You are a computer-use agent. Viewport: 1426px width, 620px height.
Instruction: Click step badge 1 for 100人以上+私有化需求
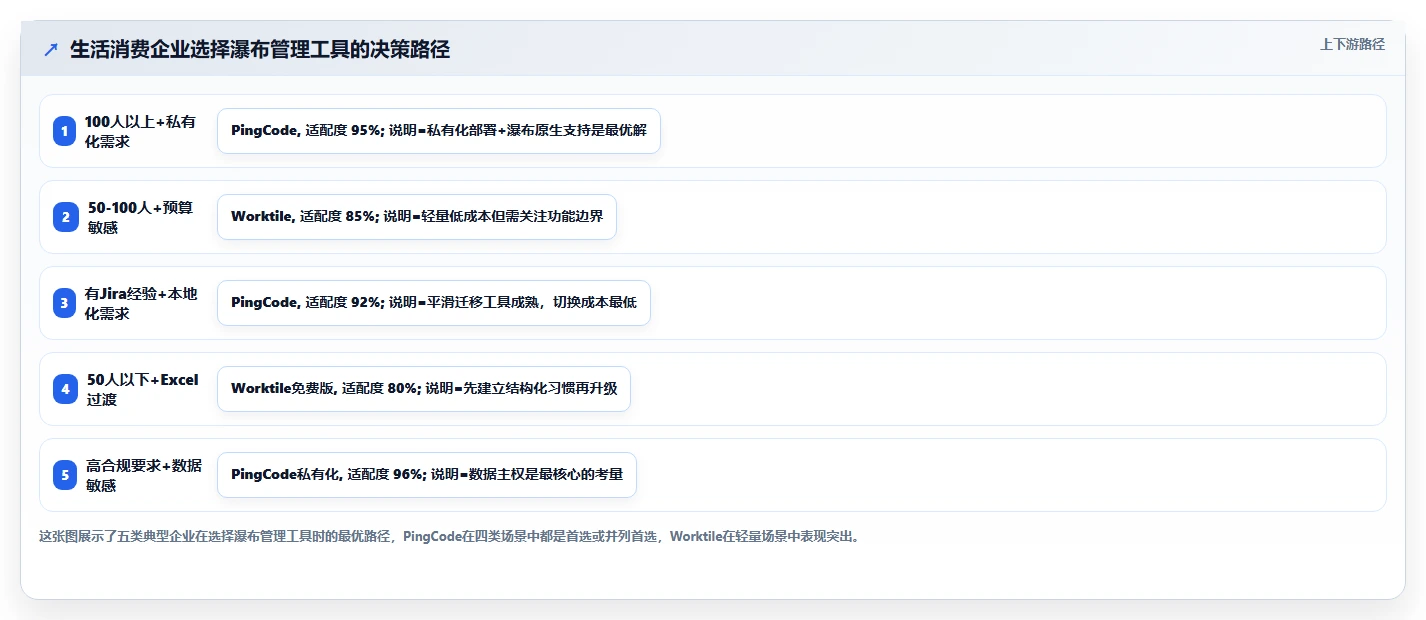65,131
